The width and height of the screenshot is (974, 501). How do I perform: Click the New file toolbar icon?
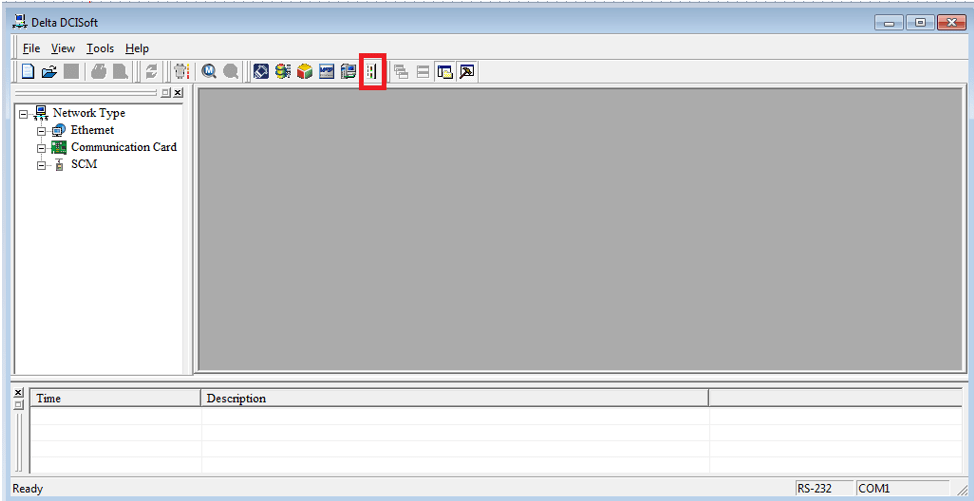(x=28, y=71)
